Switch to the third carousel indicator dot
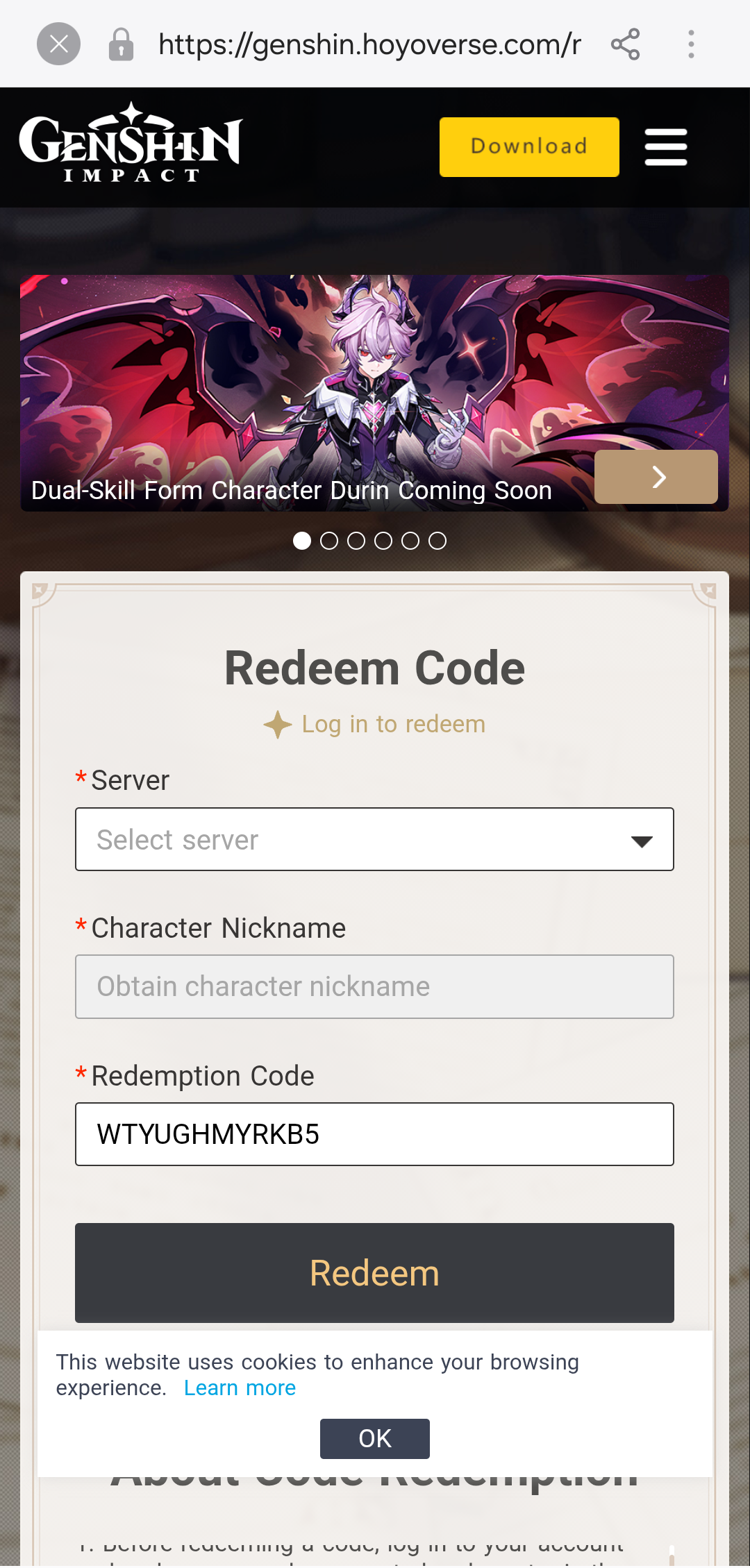 [x=356, y=541]
